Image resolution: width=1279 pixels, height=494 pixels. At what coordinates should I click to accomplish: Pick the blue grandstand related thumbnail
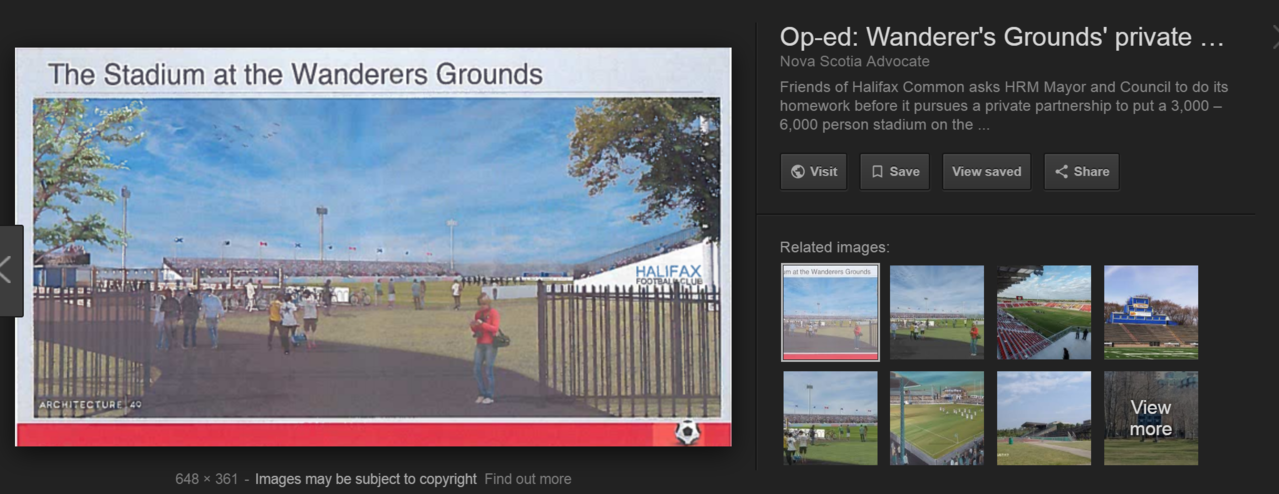(x=1150, y=312)
